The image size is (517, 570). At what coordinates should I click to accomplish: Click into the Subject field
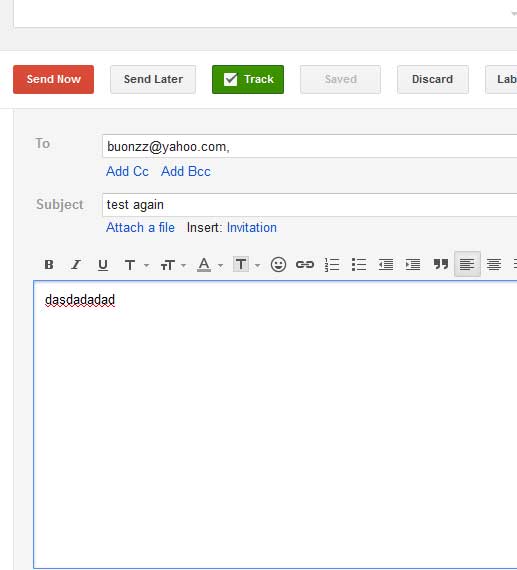(309, 205)
